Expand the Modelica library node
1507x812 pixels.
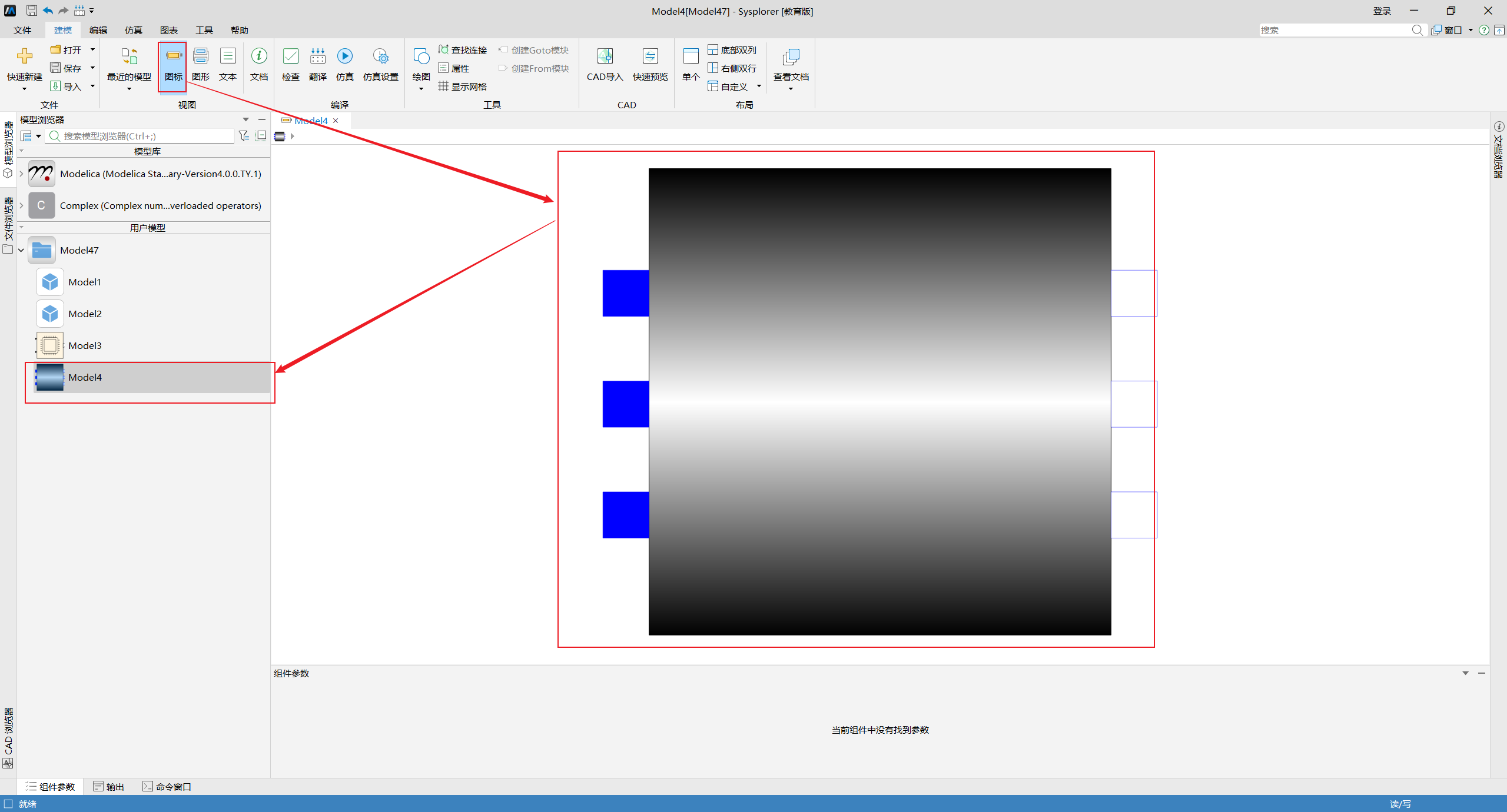[x=21, y=174]
